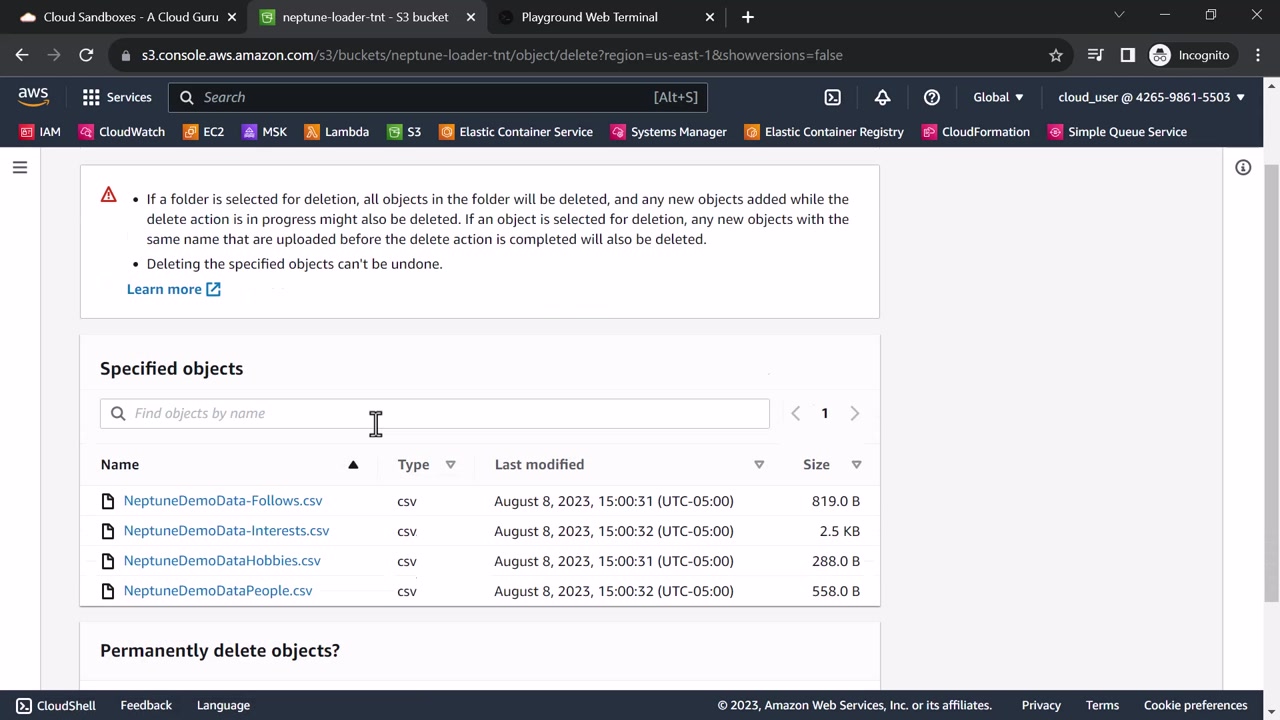Screen dimensions: 1280x720
Task: Open the NeptuneDemoData-Follows.csv object link
Action: pyautogui.click(x=223, y=501)
